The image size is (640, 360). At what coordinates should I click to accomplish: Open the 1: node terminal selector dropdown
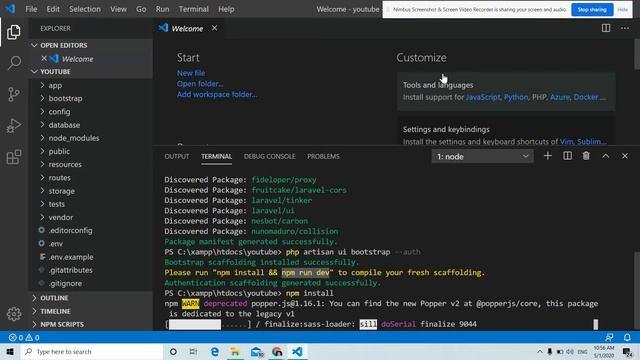tap(482, 156)
